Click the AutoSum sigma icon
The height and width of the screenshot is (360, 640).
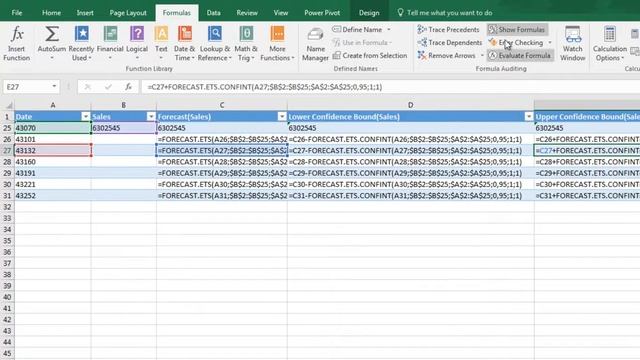tap(52, 34)
